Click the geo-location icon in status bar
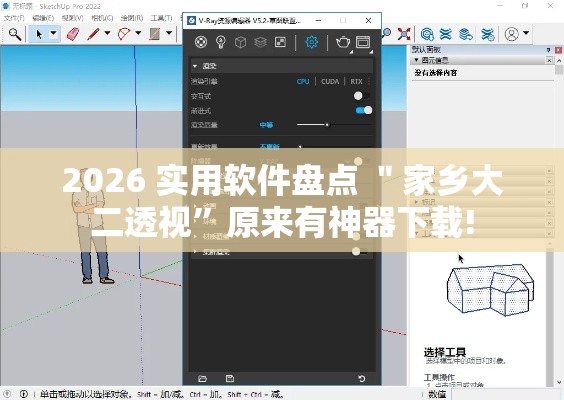Image resolution: width=564 pixels, height=400 pixels. 7,394
